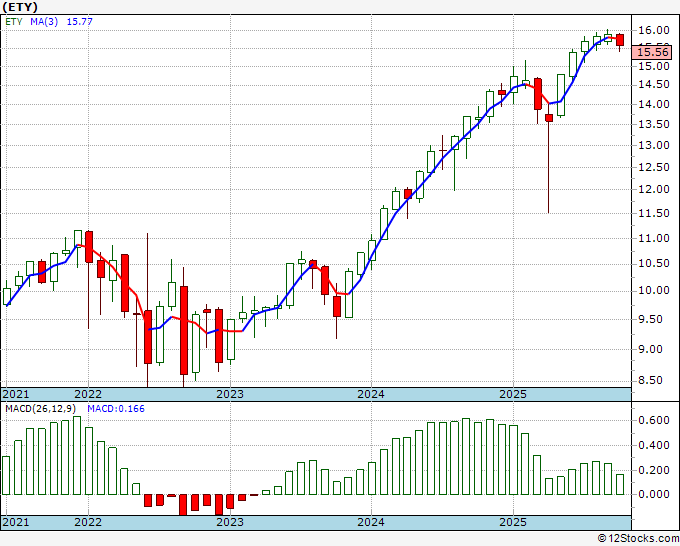Click the 0.600 MACD axis label
Image resolution: width=680 pixels, height=546 pixels.
654,420
